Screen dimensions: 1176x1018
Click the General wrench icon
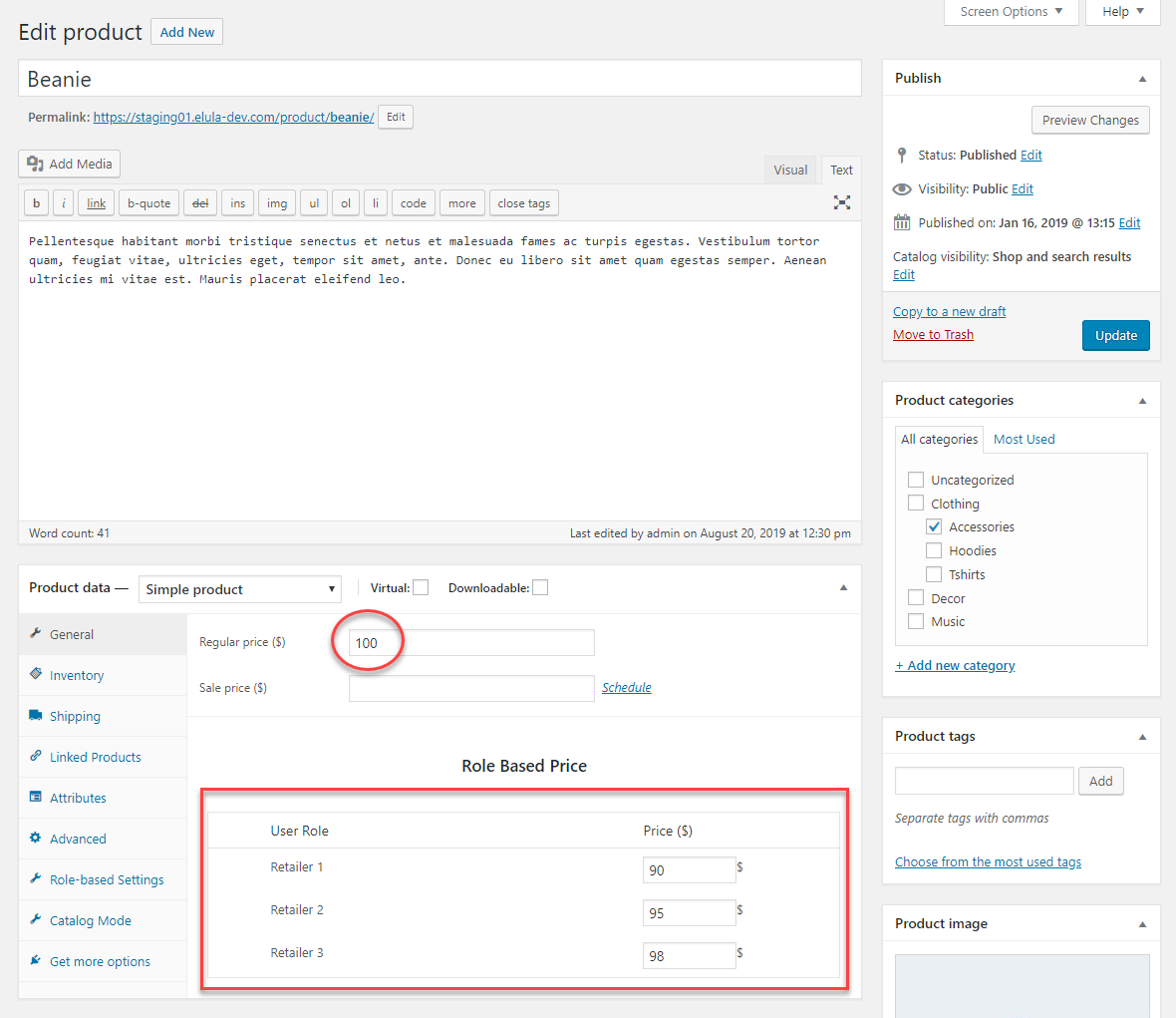[x=35, y=633]
